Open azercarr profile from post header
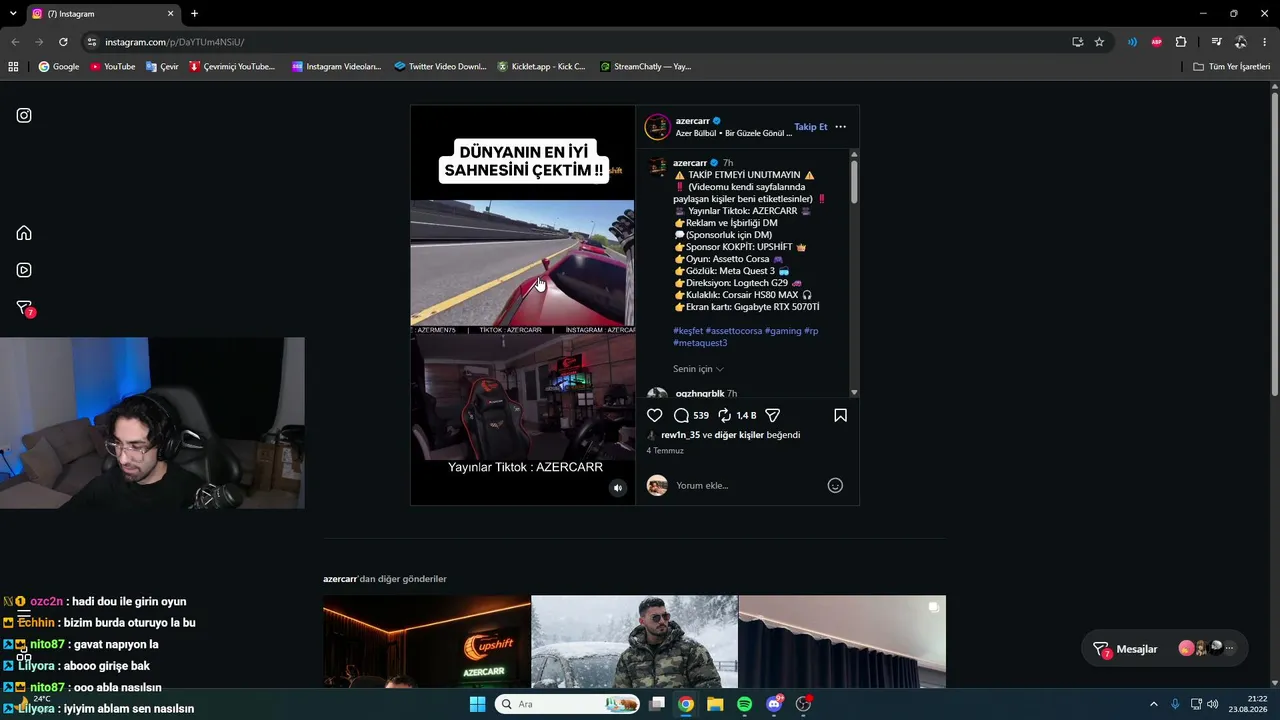Viewport: 1280px width, 720px height. 693,121
